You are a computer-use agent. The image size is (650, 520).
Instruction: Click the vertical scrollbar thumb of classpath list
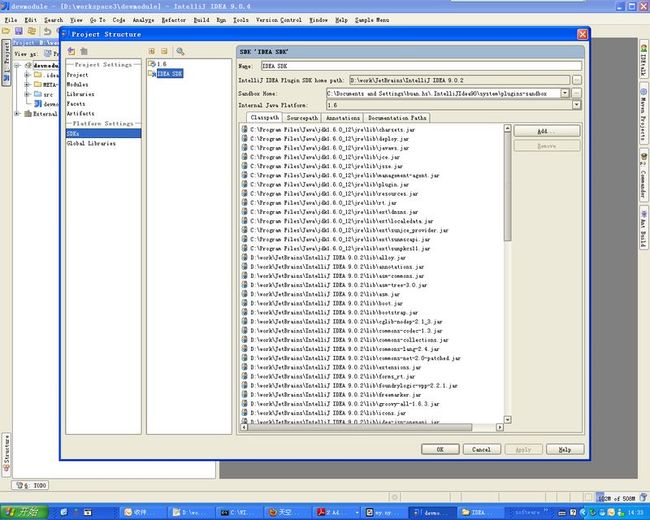click(x=507, y=187)
